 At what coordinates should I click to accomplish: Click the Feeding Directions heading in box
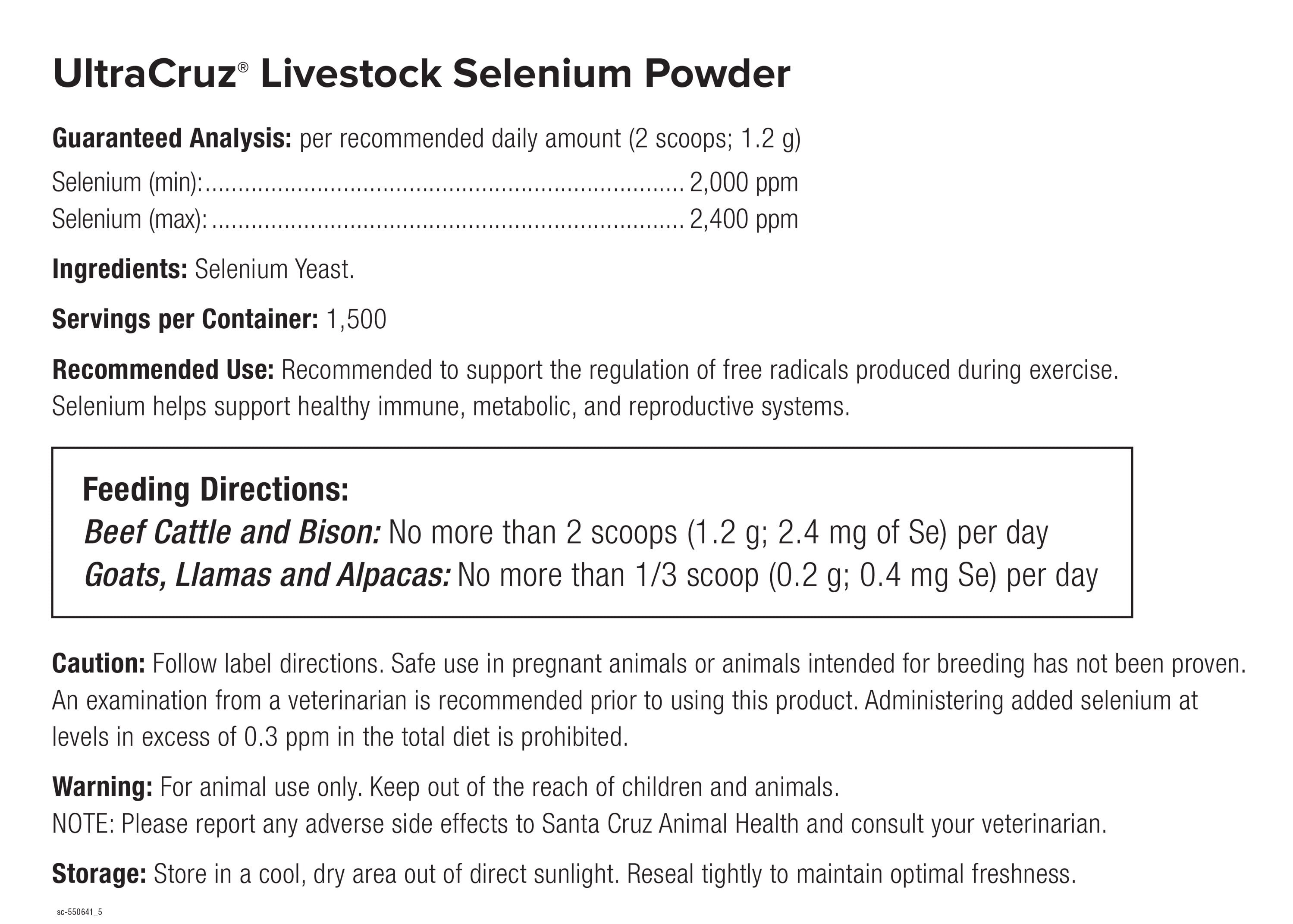[x=215, y=489]
